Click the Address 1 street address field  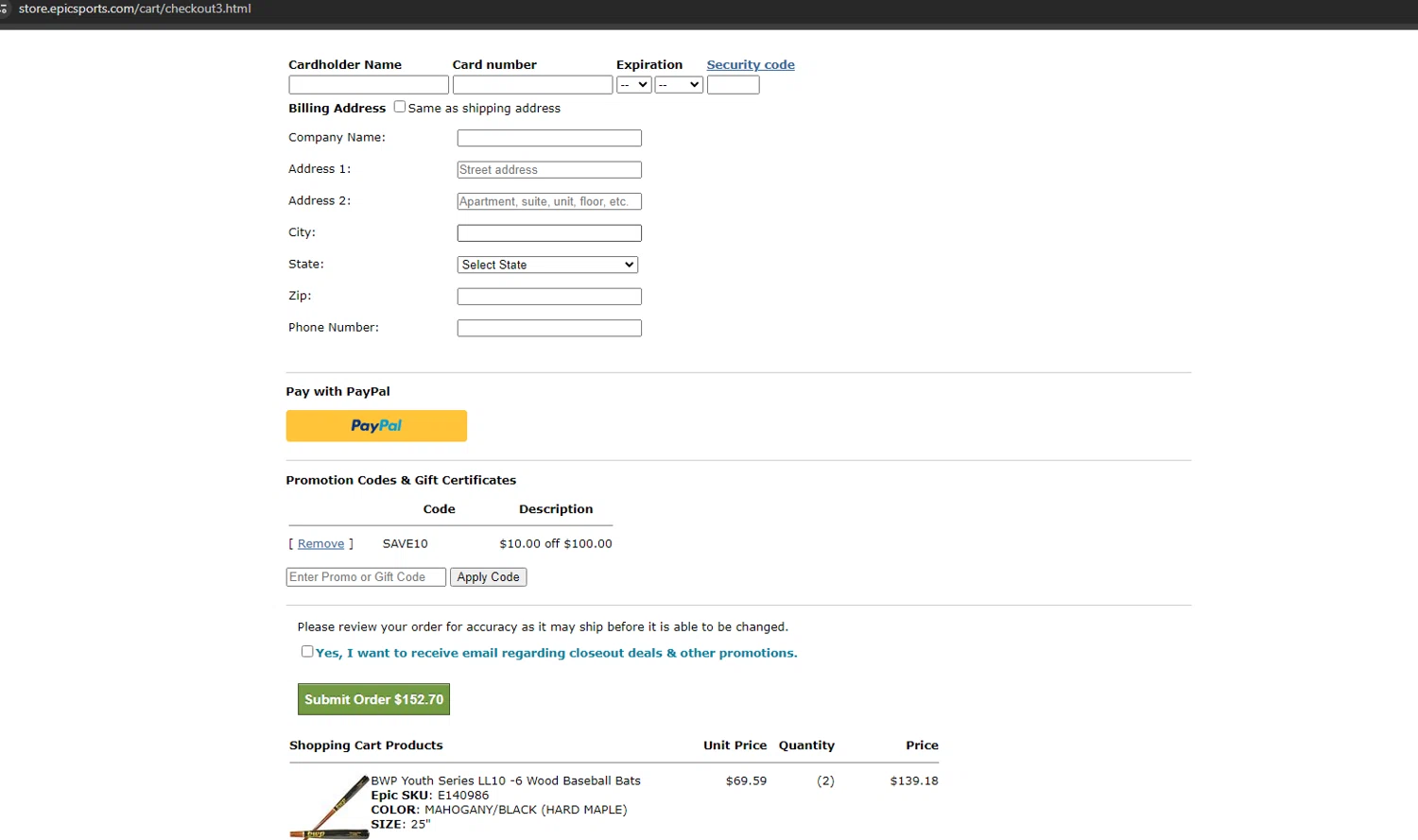pos(549,170)
